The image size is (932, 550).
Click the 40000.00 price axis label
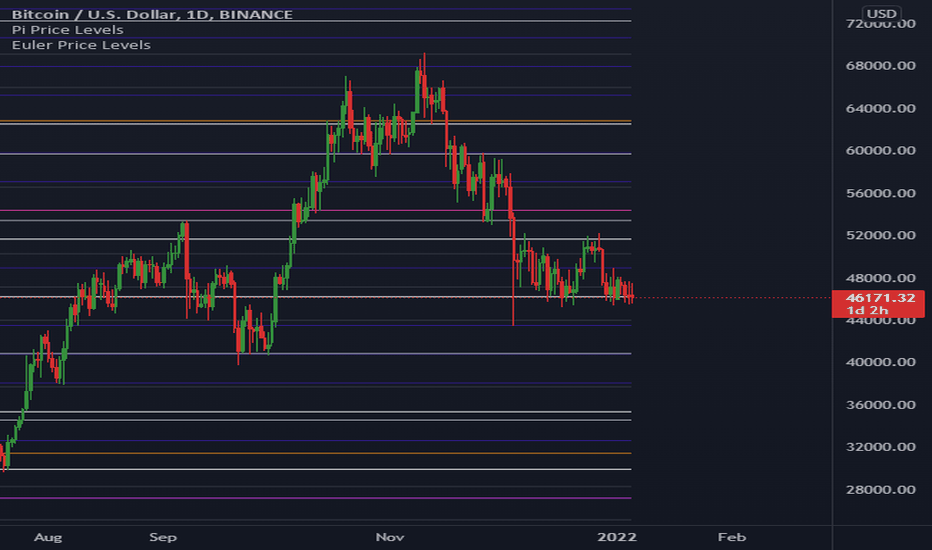(x=880, y=362)
